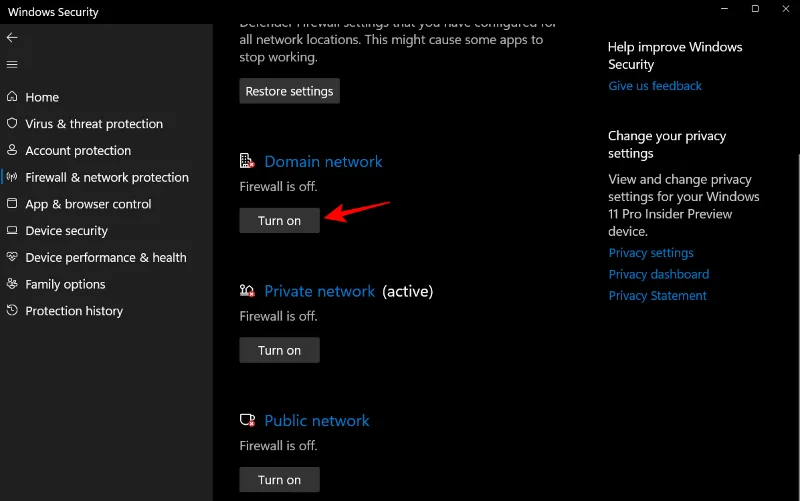The width and height of the screenshot is (800, 501).
Task: Click the 'Change your privacy settings' heading
Action: click(x=667, y=144)
